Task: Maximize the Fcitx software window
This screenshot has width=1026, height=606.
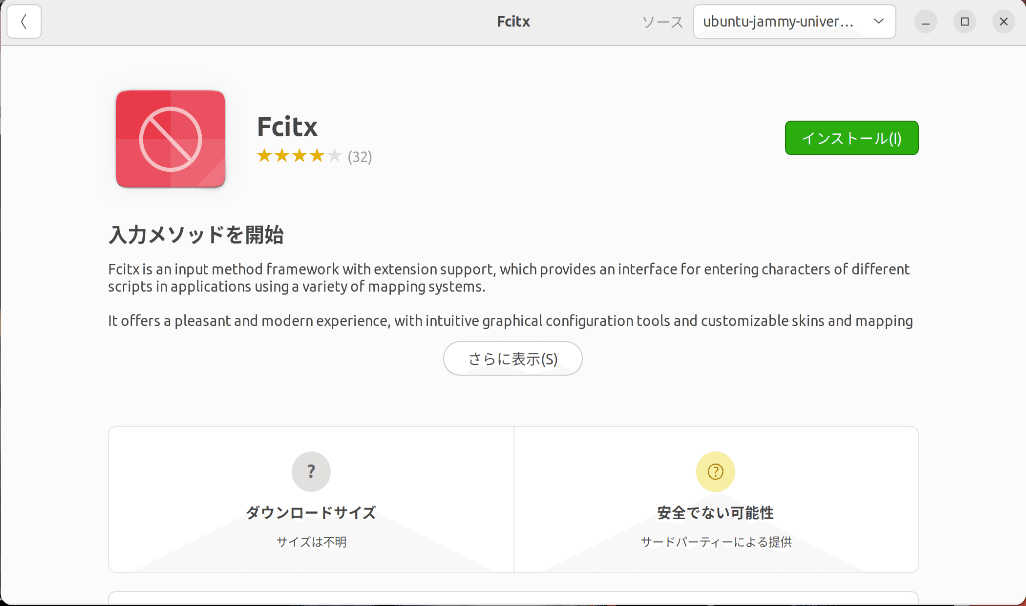Action: [964, 22]
